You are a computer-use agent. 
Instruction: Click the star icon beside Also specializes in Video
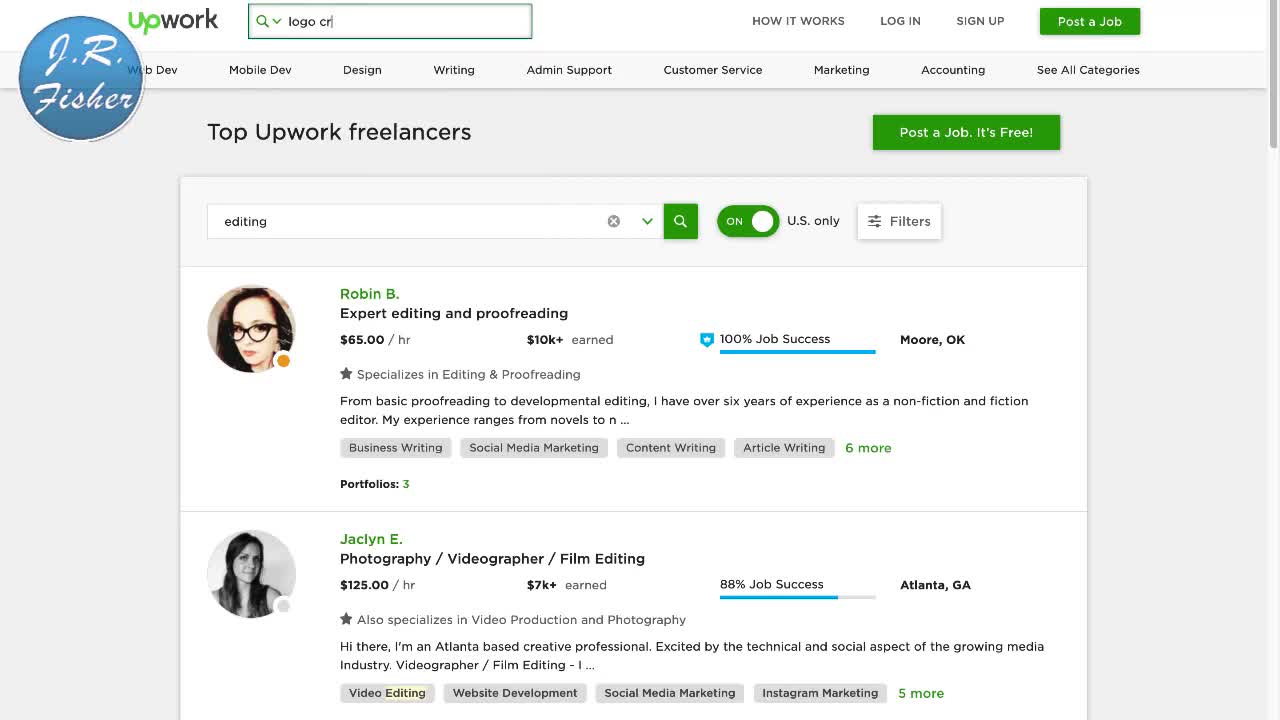(x=346, y=619)
